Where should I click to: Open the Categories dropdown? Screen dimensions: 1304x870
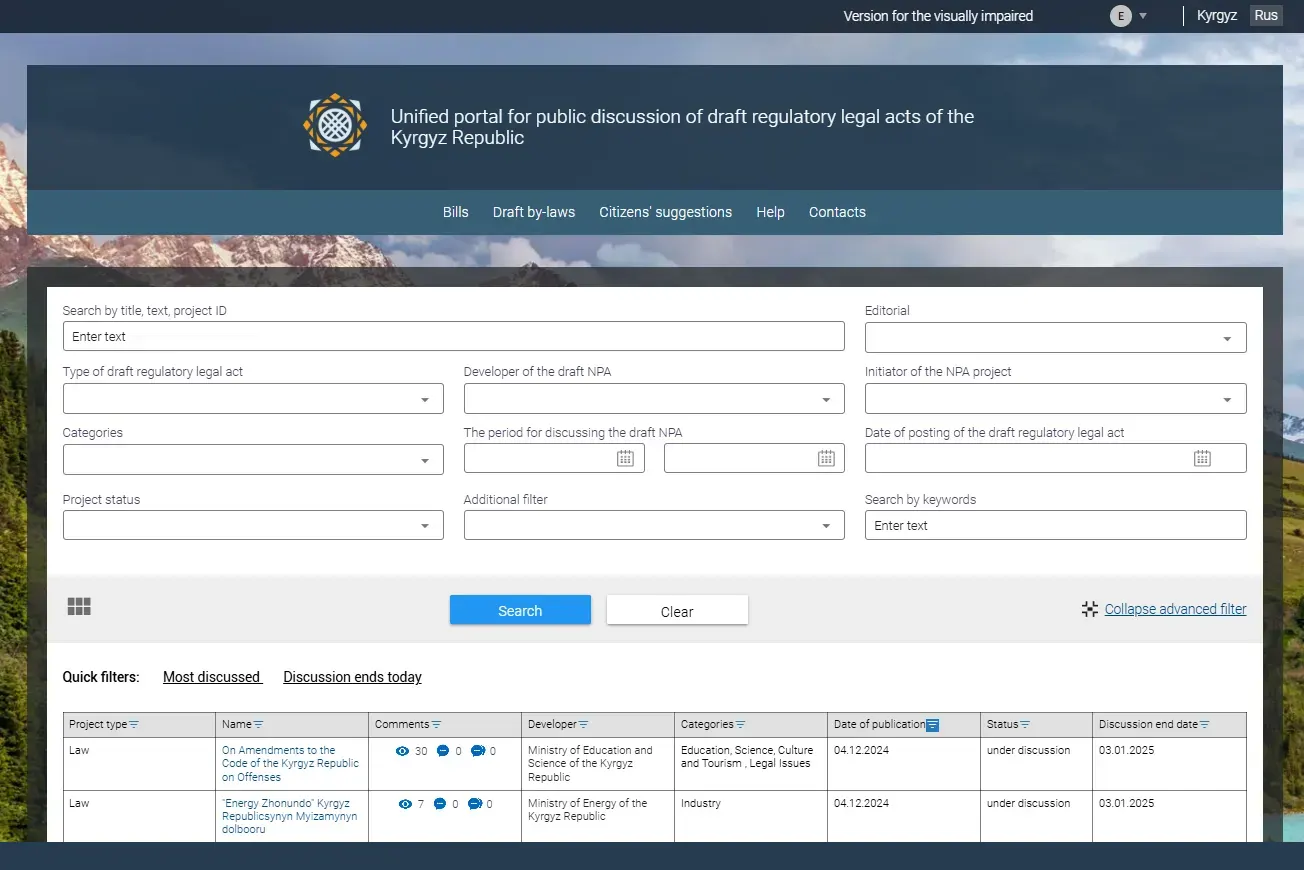[253, 460]
